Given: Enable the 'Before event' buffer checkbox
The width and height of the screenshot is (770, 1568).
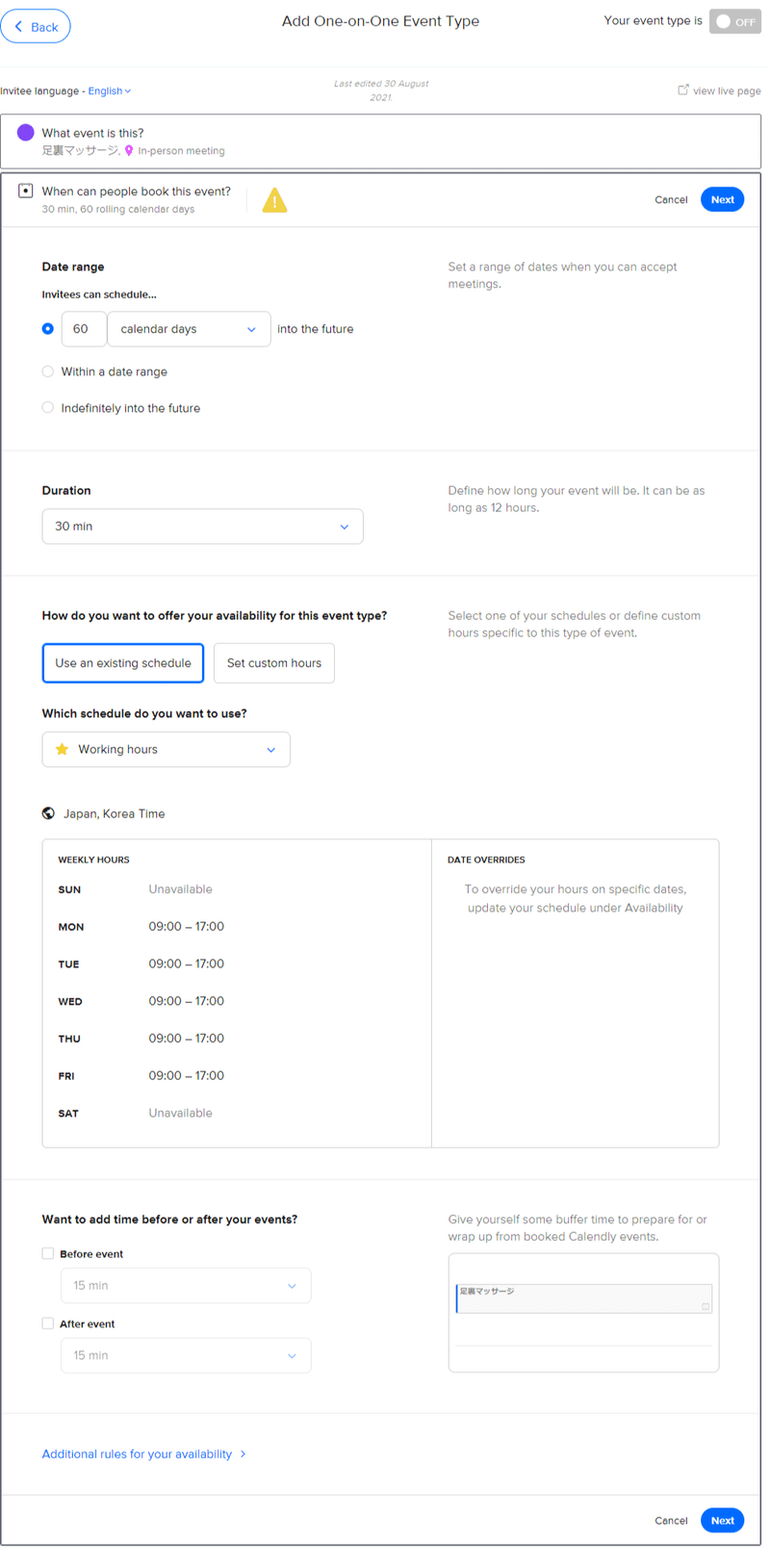Looking at the screenshot, I should (x=48, y=1253).
